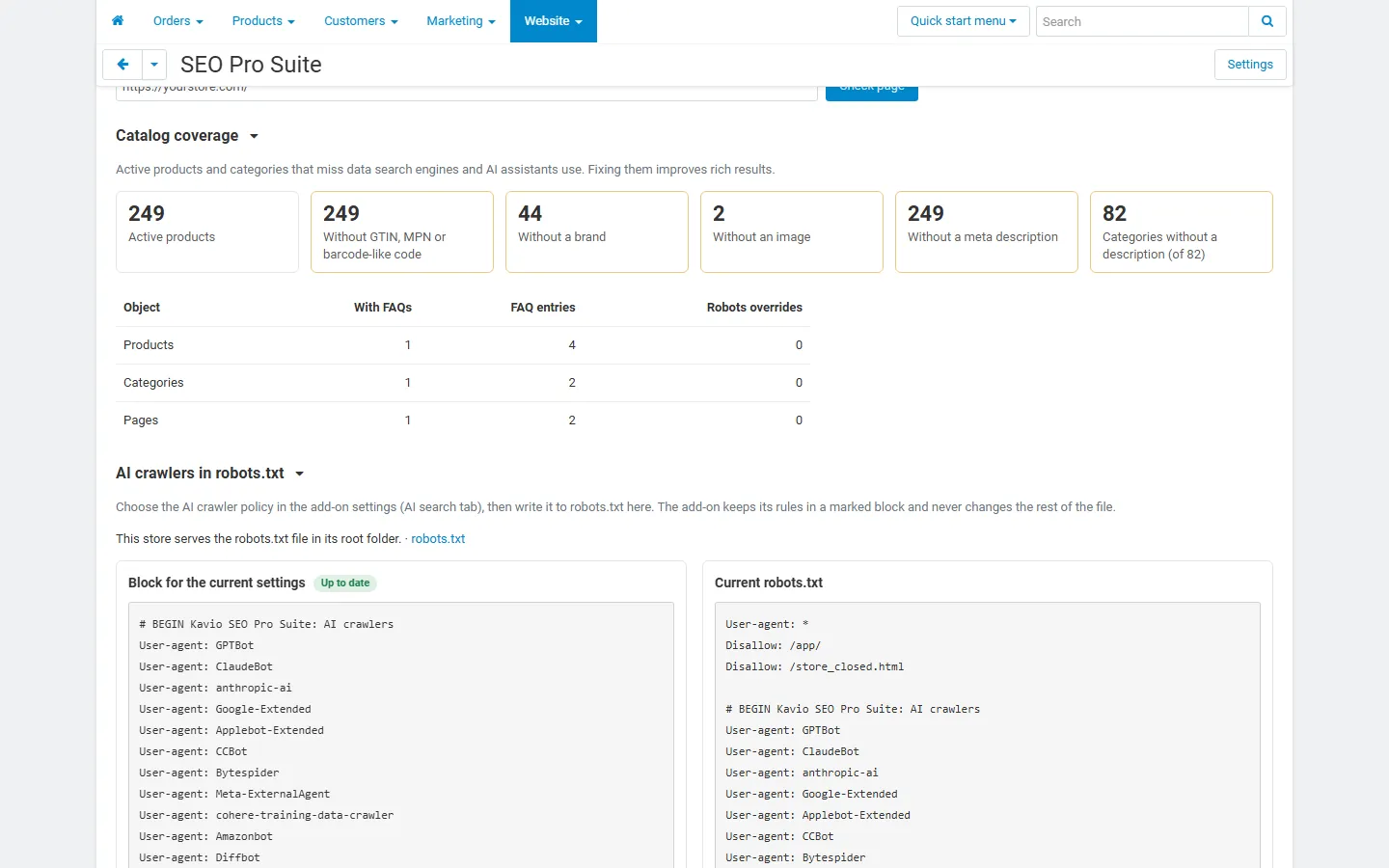Click the With FAQs column header
Image resolution: width=1389 pixels, height=868 pixels.
[383, 308]
